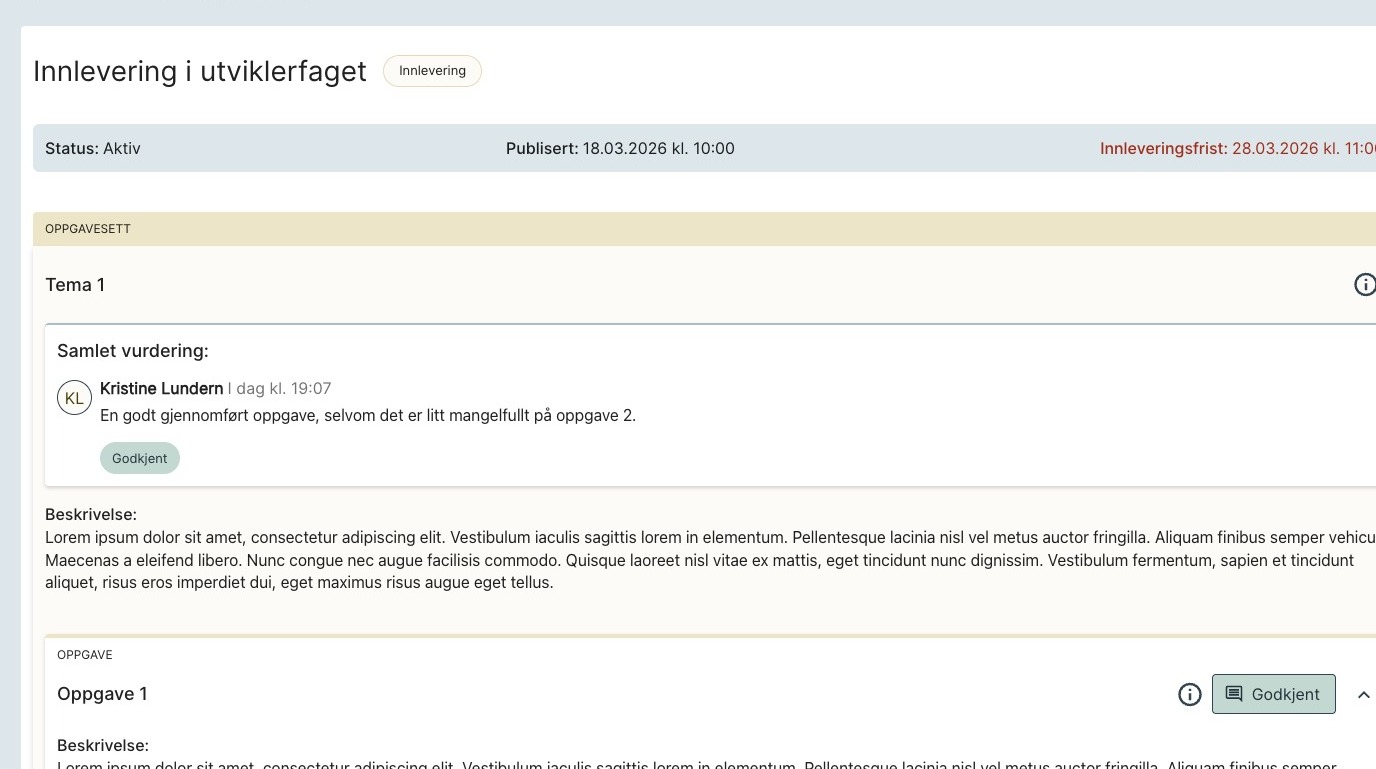Click the KL avatar circle
Screen dimensions: 1376x769
(74, 398)
